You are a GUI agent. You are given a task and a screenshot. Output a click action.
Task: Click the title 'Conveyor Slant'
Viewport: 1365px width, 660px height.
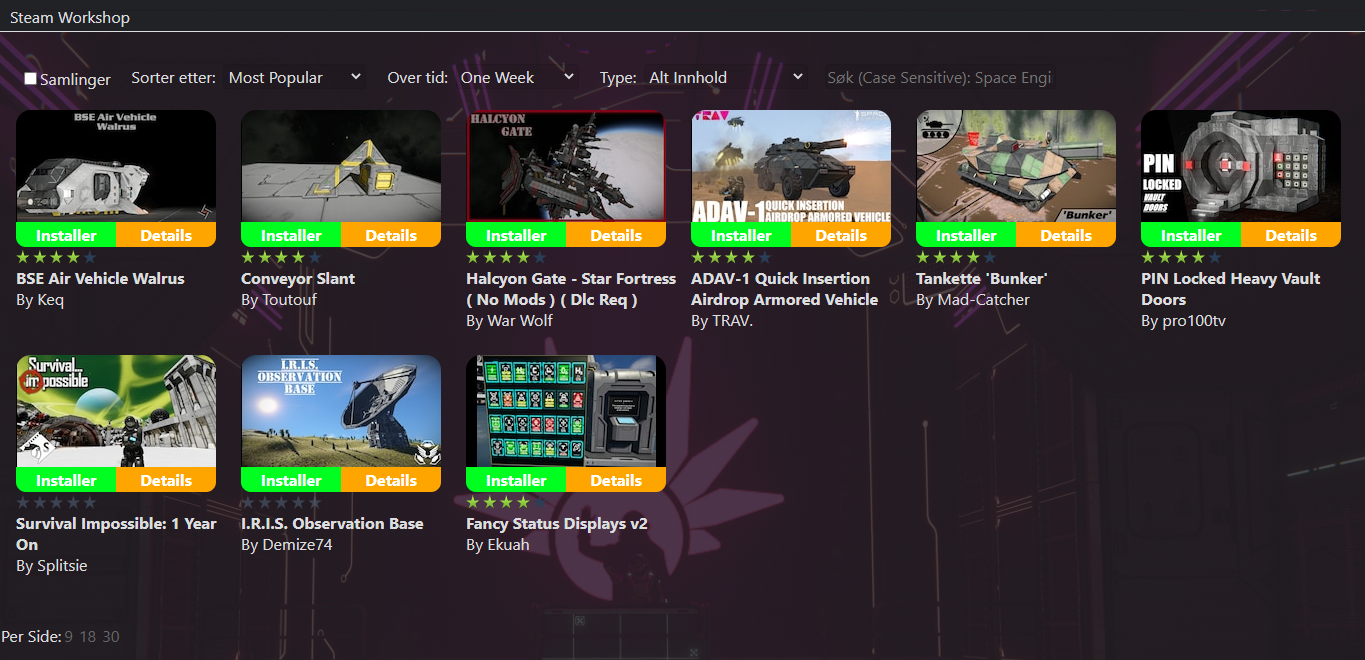pyautogui.click(x=298, y=279)
